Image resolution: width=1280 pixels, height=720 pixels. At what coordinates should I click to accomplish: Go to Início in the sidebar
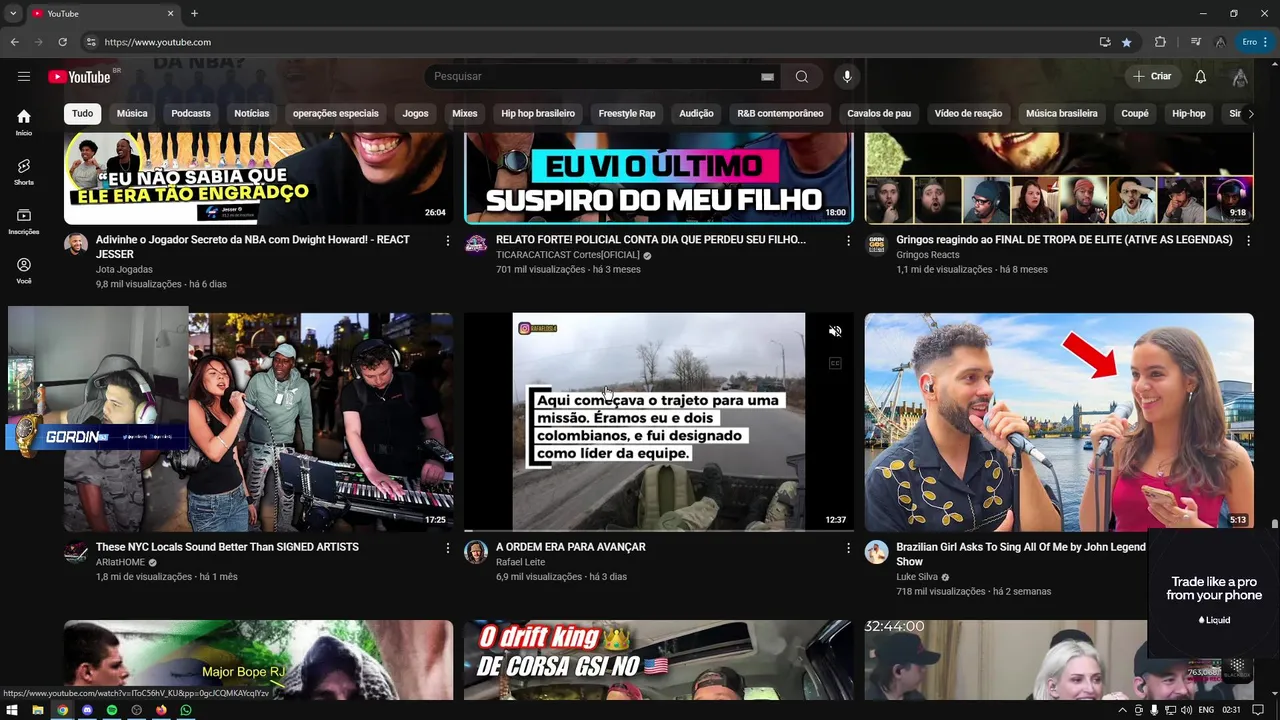(x=24, y=122)
